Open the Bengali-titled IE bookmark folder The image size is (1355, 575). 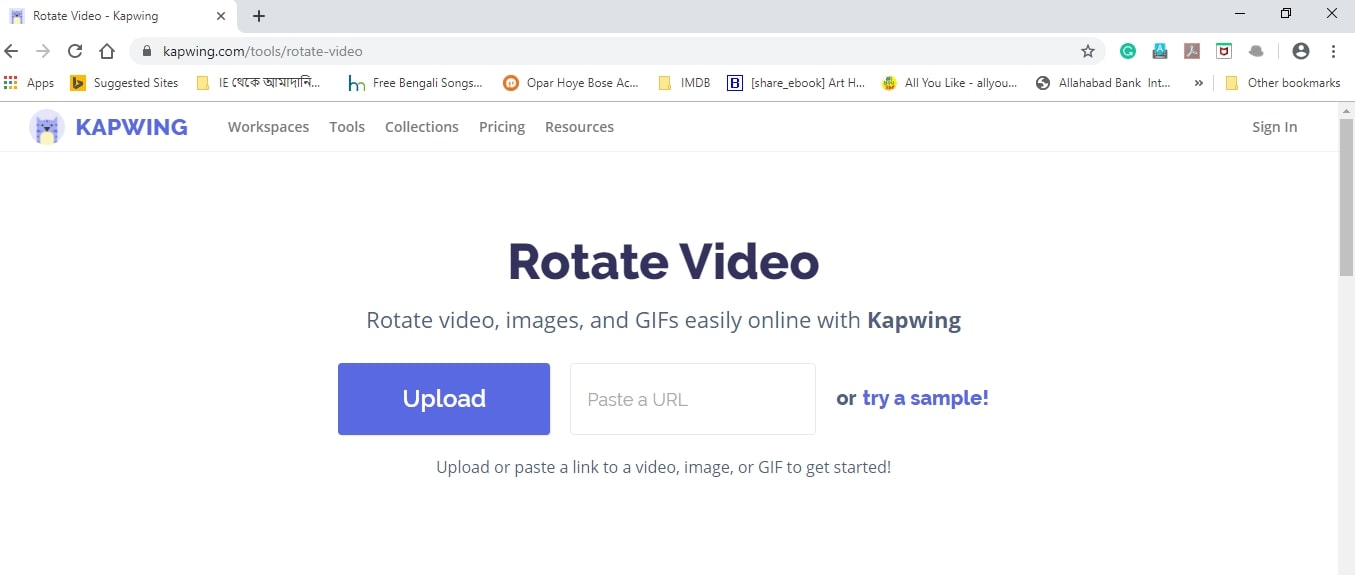[259, 83]
